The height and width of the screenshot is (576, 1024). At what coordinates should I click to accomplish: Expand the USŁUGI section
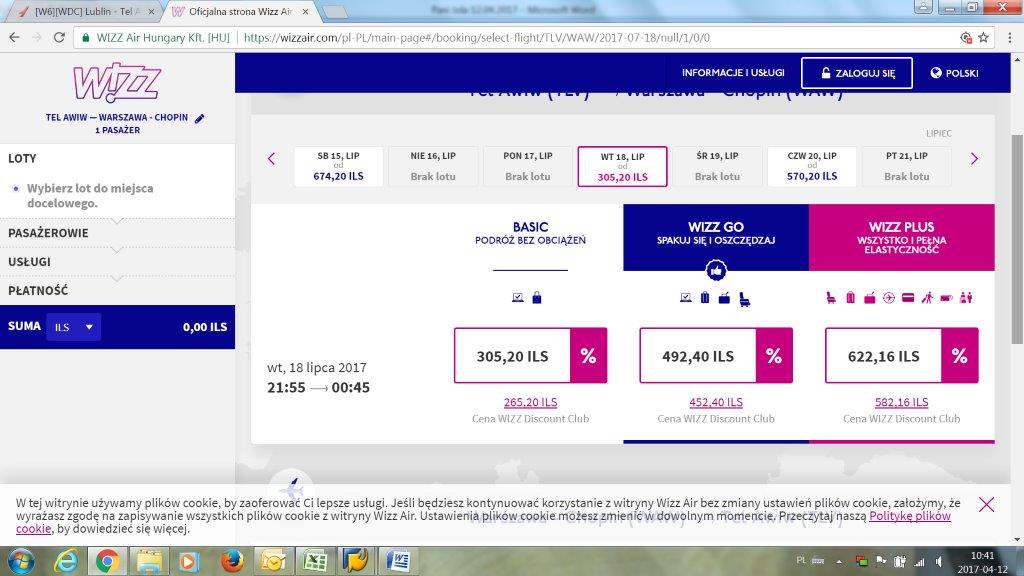point(118,262)
